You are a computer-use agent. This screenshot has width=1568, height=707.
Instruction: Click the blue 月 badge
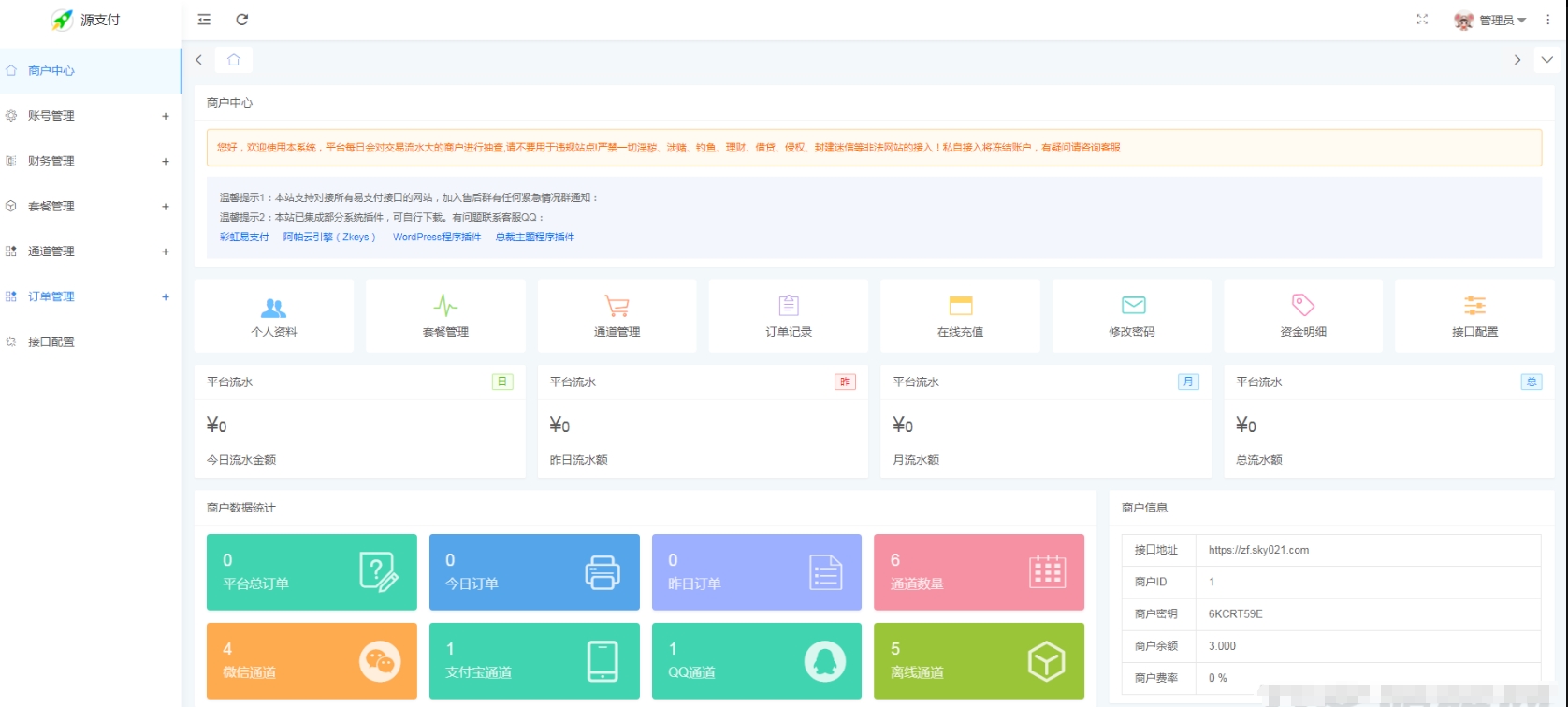(x=1188, y=382)
